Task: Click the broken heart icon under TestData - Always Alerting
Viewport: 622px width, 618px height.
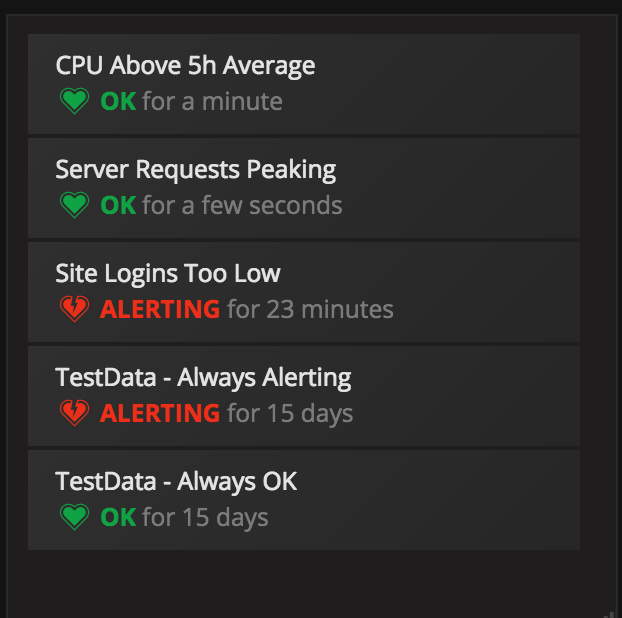Action: (x=74, y=413)
